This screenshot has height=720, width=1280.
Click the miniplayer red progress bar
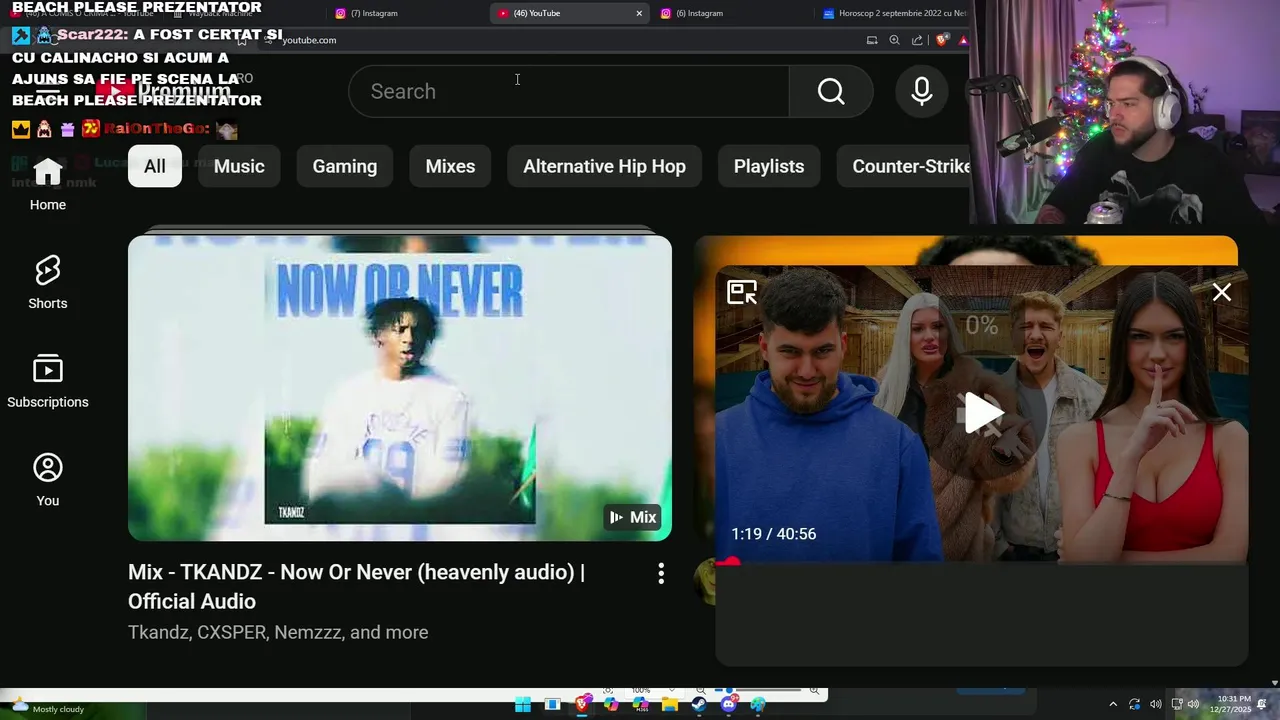982,563
